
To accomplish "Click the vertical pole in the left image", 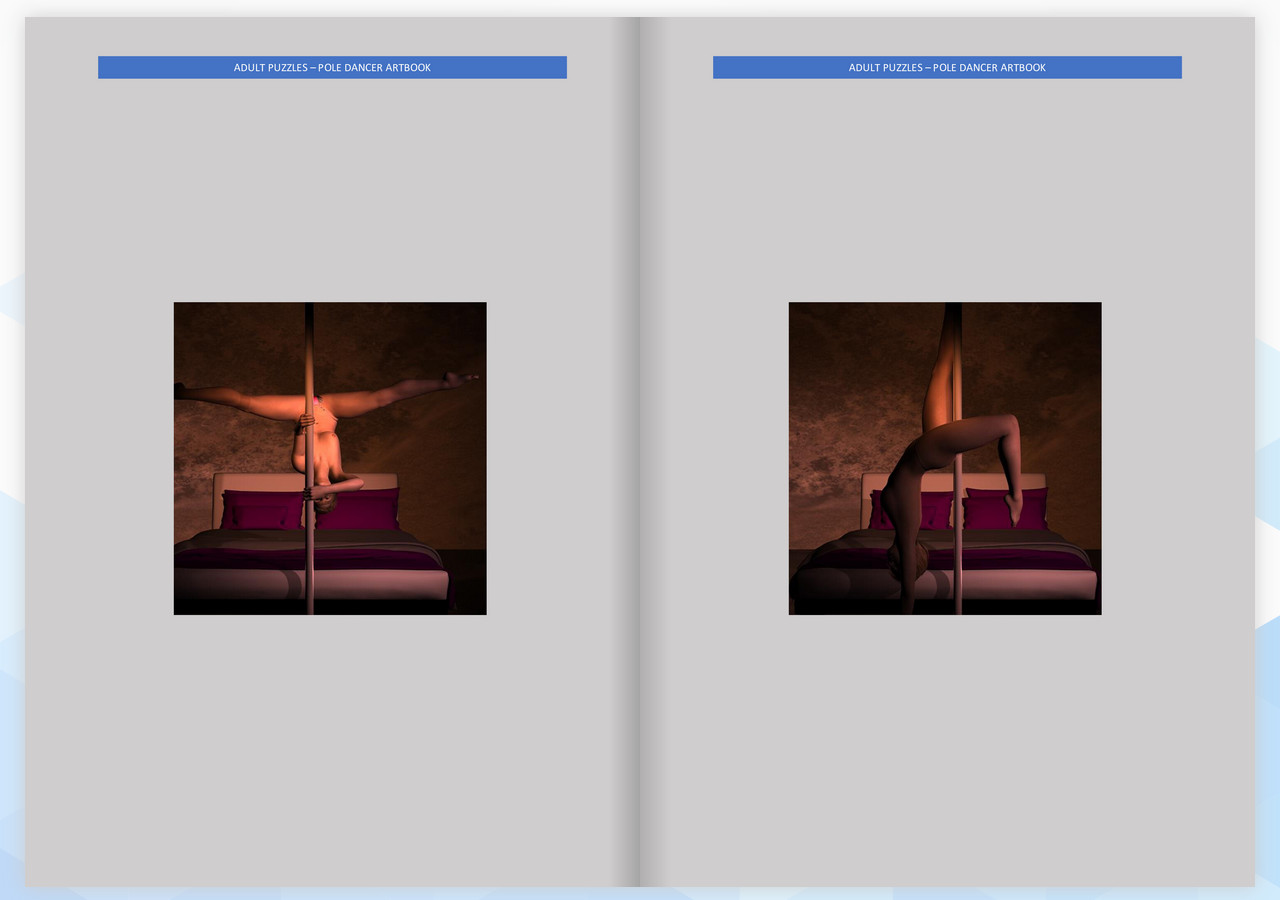I will pyautogui.click(x=309, y=570).
